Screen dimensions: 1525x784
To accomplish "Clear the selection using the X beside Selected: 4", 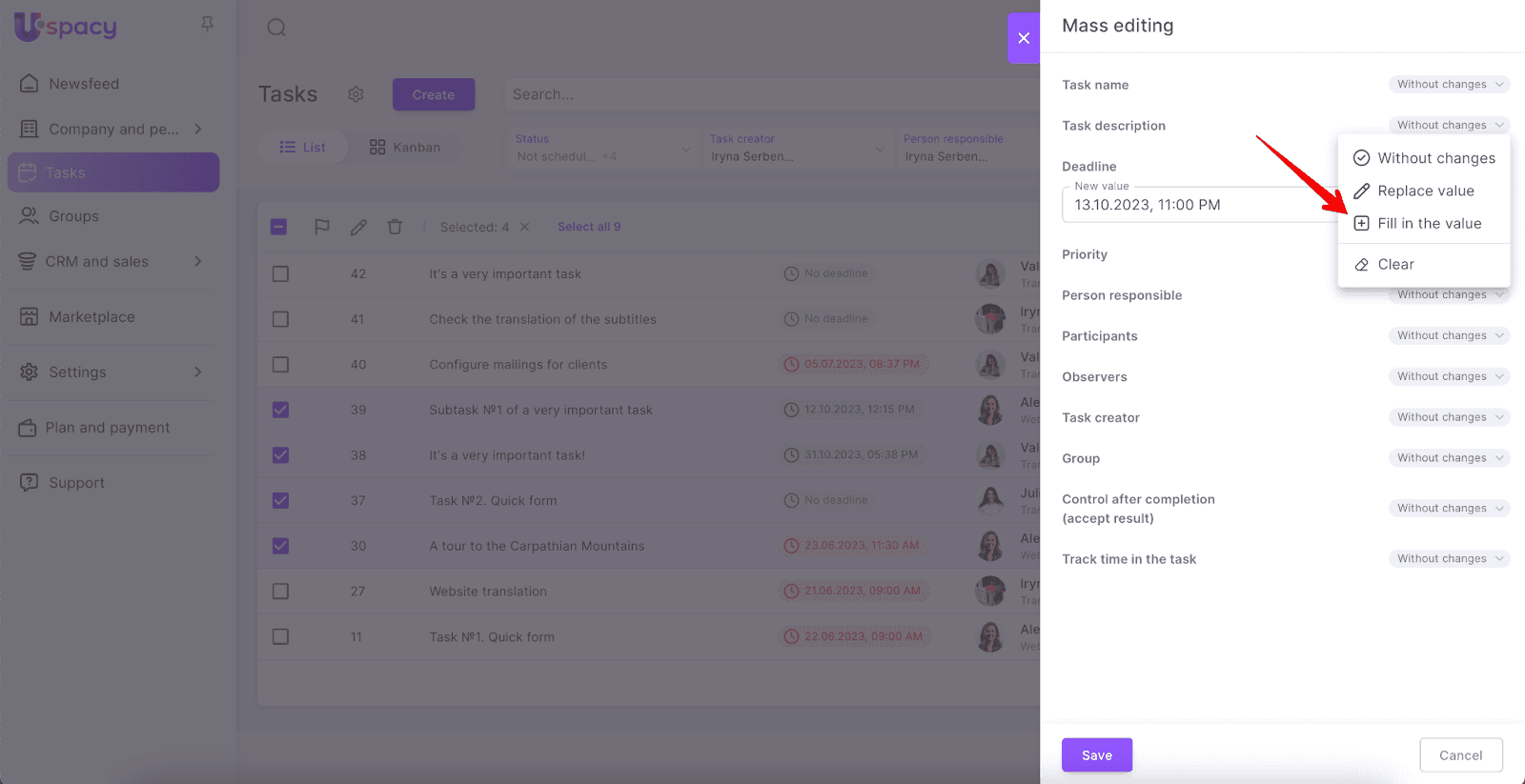I will pyautogui.click(x=524, y=227).
